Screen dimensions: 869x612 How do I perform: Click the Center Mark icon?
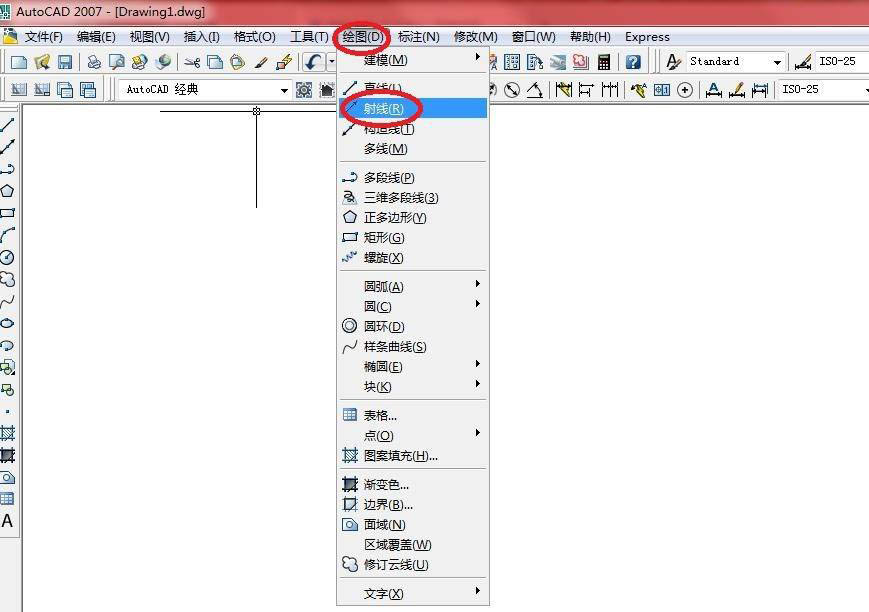(x=685, y=90)
